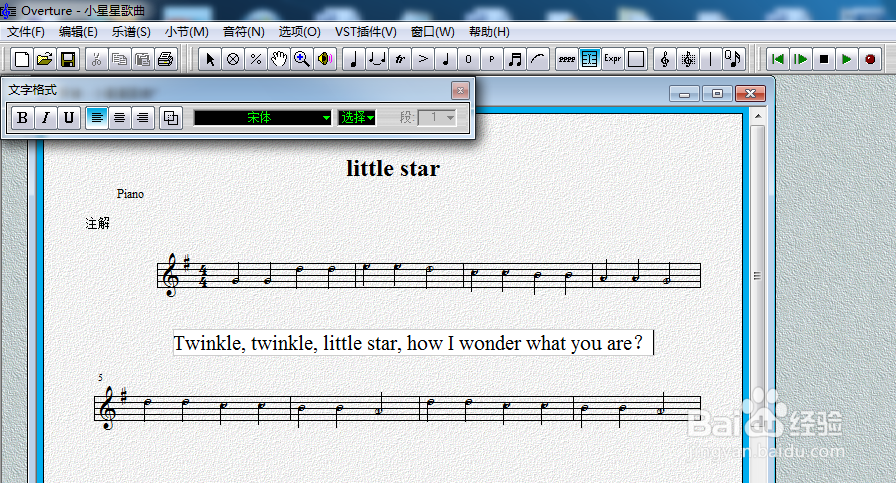The image size is (896, 483).
Task: Rewind playback to the beginning
Action: tap(778, 59)
